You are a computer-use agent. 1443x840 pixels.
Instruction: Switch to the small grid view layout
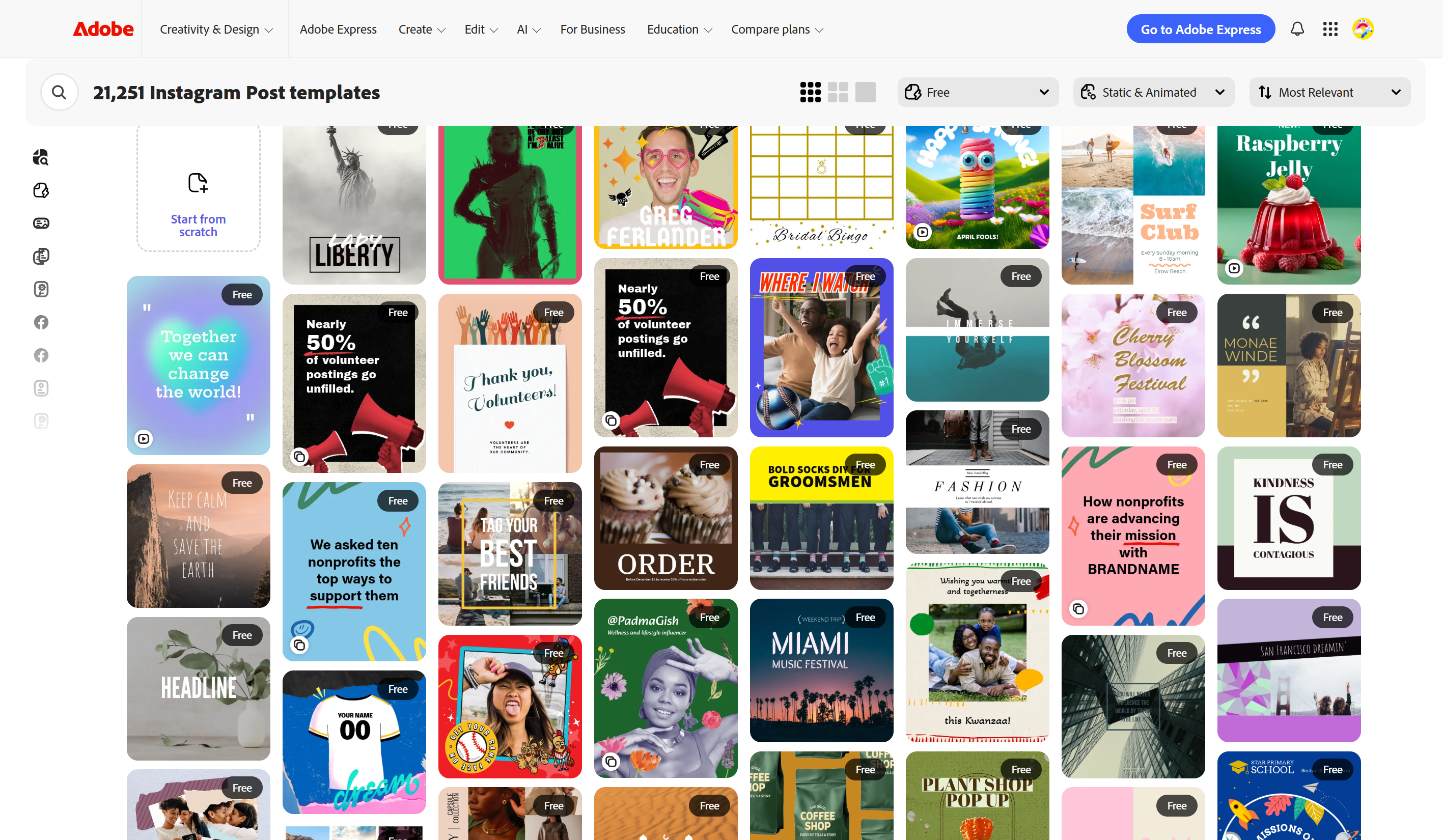tap(809, 92)
